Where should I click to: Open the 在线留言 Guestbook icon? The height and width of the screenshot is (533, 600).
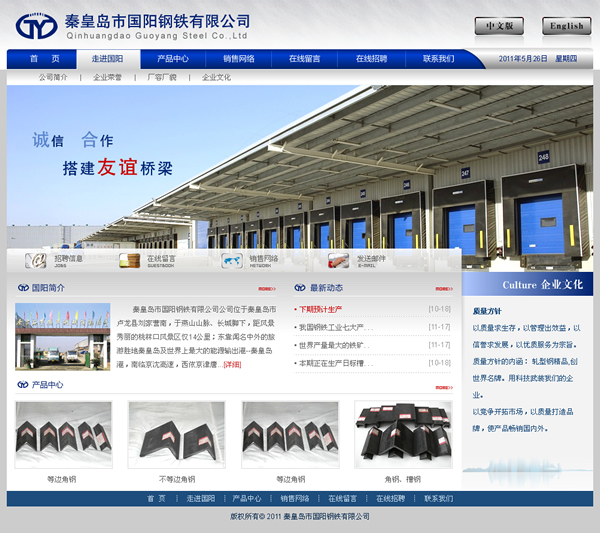click(130, 260)
